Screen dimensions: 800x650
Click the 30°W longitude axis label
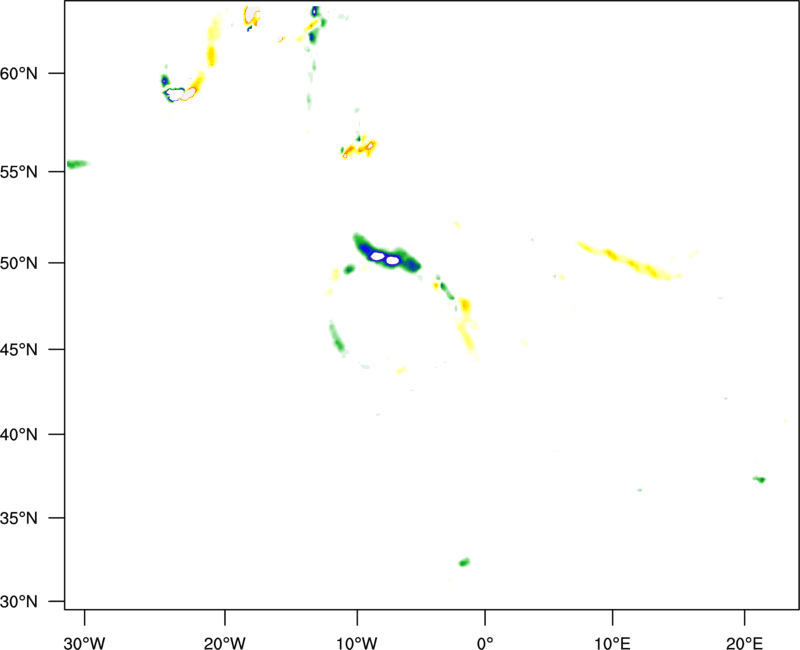84,643
